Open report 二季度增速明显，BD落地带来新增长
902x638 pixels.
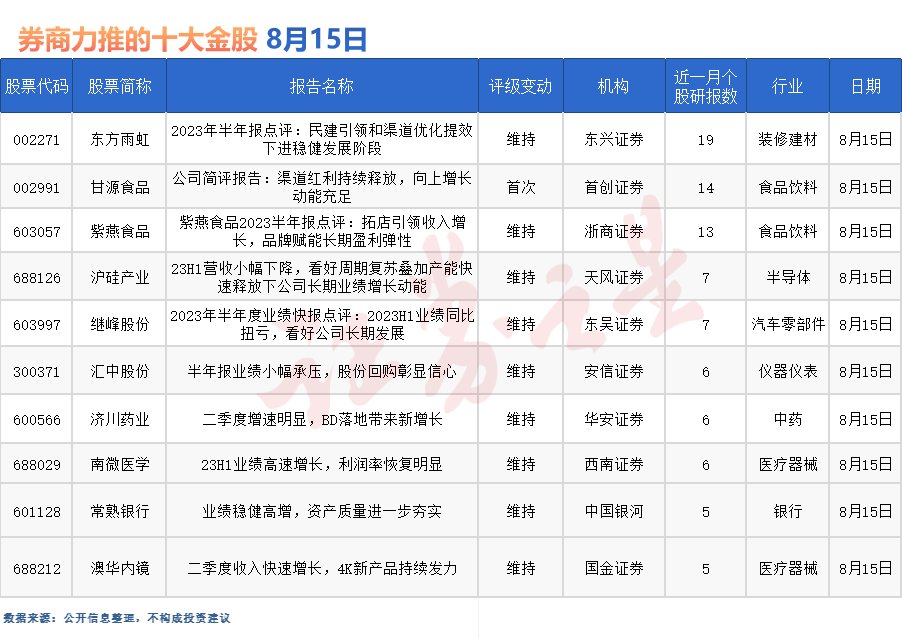[322, 419]
